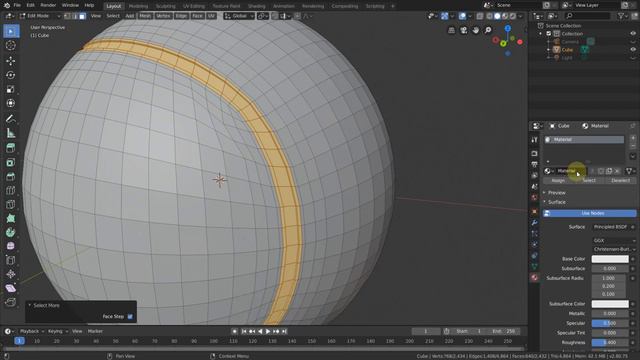Open the Modifiers wrench properties tab
This screenshot has height=360, width=640.
pyautogui.click(x=534, y=223)
